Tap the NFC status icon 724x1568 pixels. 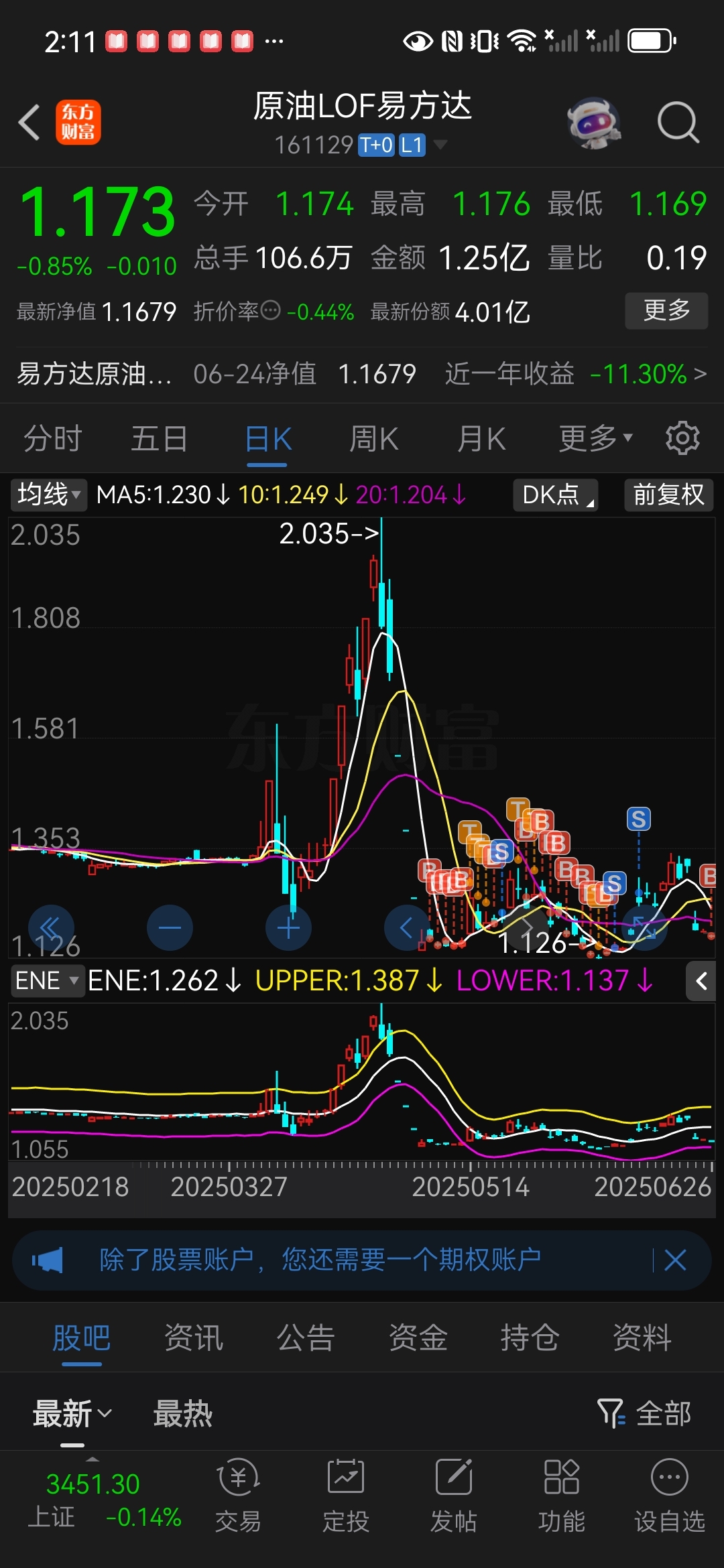[452, 42]
